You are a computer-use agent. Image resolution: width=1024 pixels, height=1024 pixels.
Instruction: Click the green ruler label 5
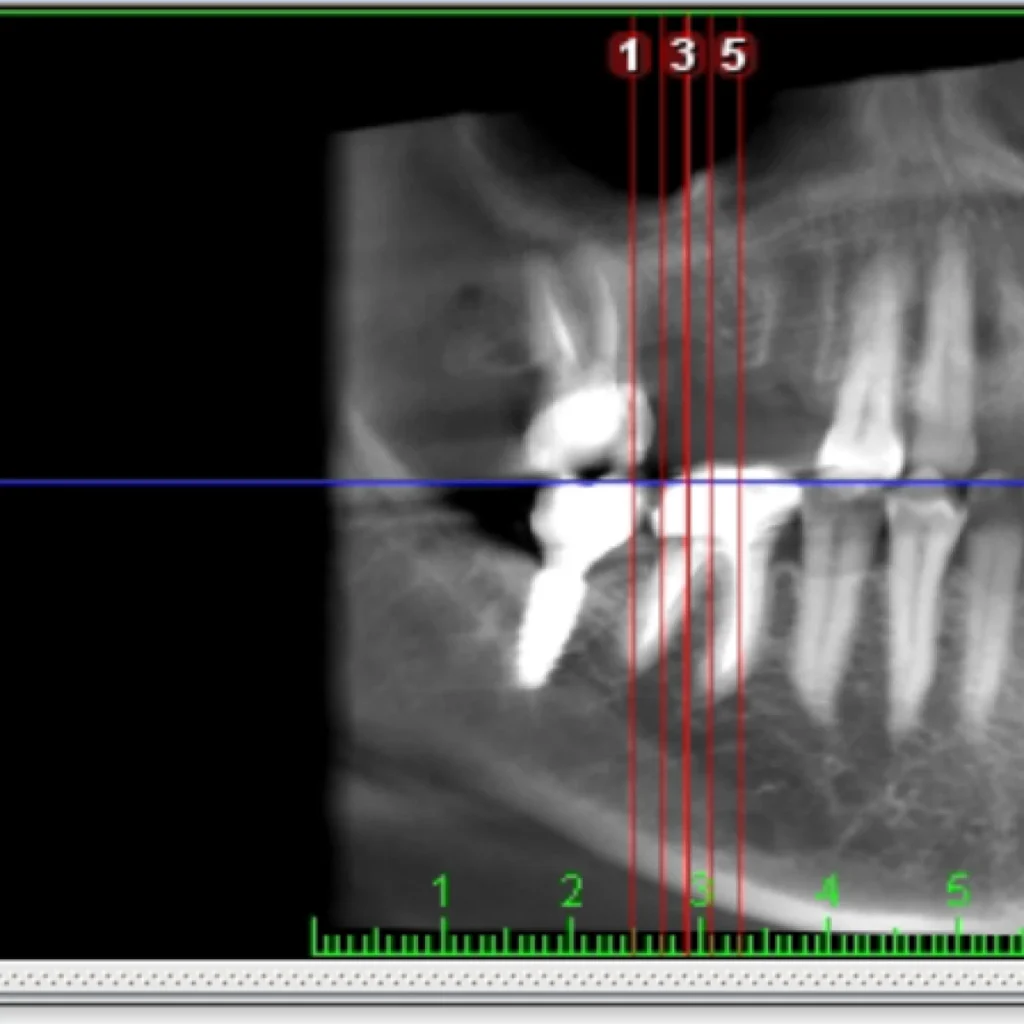click(957, 889)
